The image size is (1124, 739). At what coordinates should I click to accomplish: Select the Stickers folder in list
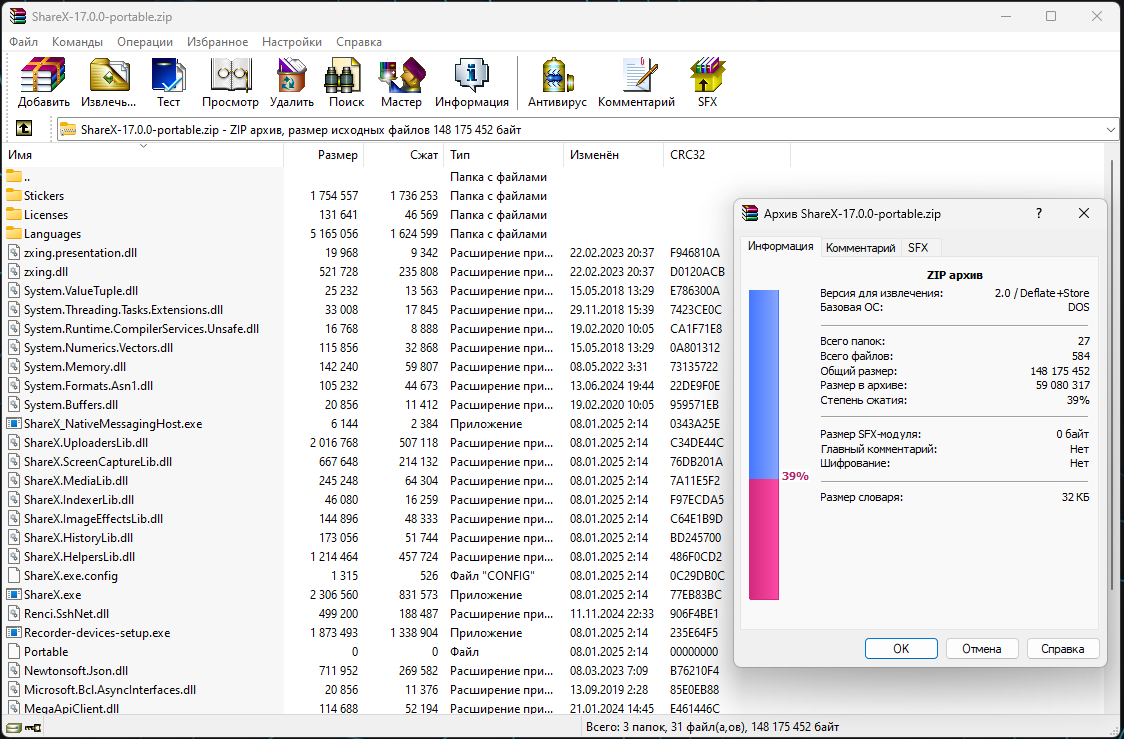click(44, 196)
